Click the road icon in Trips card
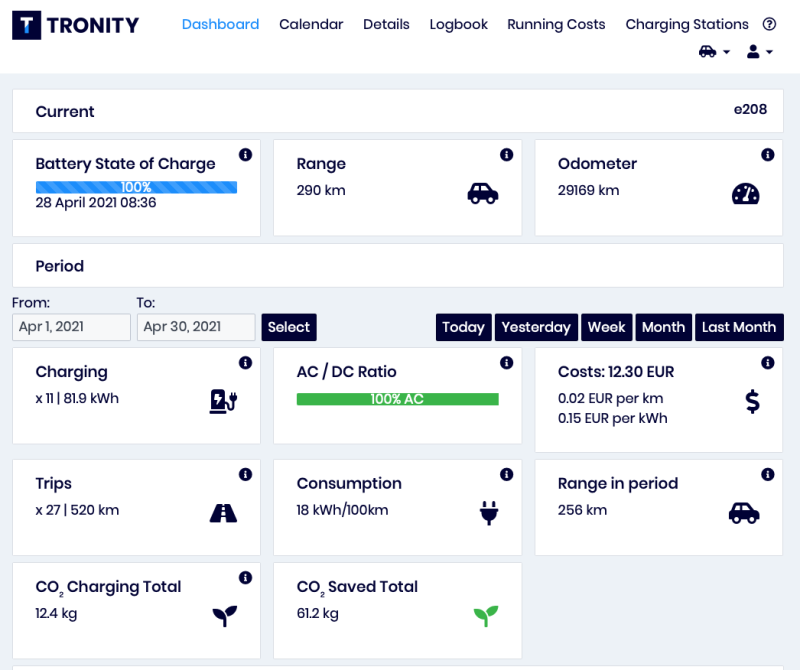The image size is (800, 670). tap(223, 513)
